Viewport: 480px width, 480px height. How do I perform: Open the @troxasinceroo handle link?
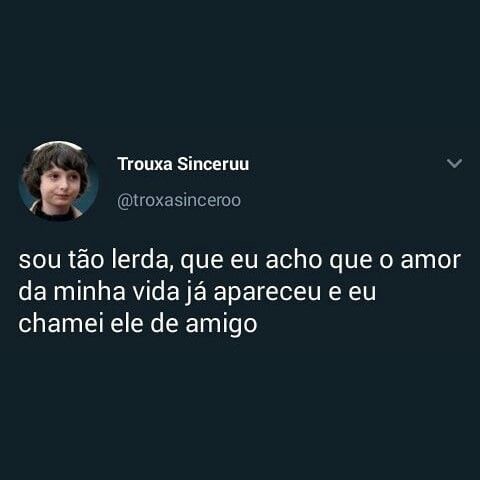click(x=179, y=201)
